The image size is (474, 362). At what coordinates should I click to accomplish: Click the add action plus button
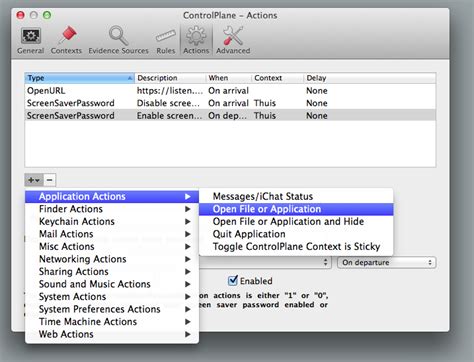34,180
